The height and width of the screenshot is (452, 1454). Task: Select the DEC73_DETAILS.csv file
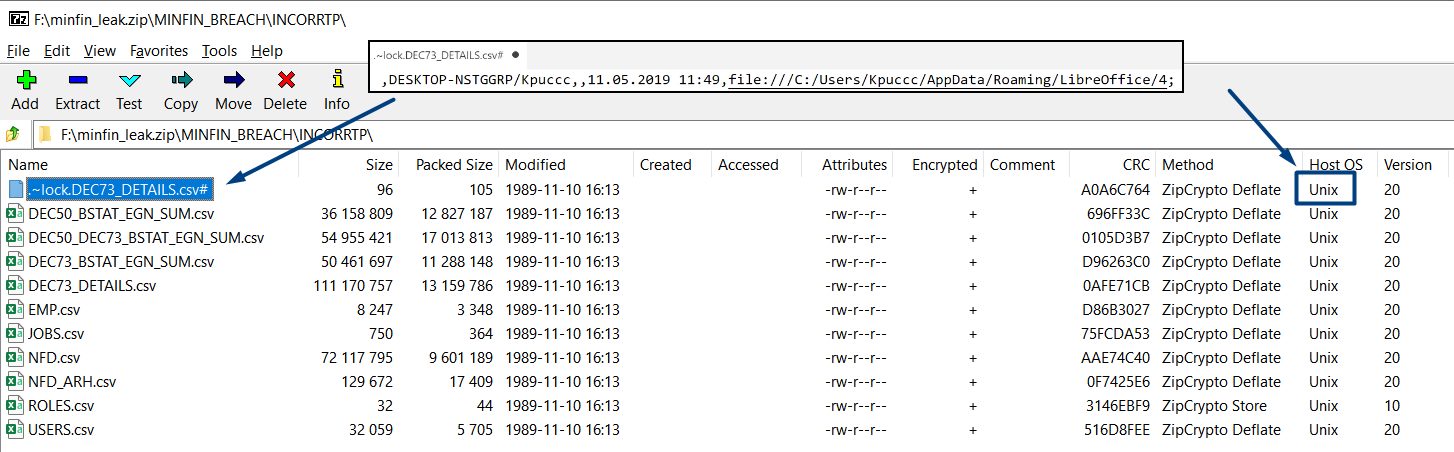[x=92, y=286]
